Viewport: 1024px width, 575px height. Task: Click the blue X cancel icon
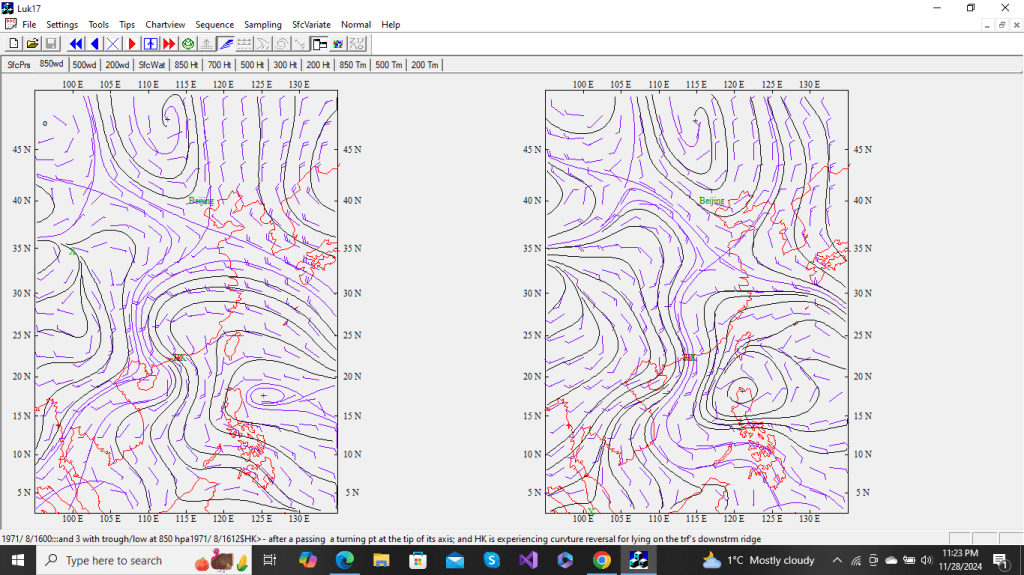click(x=113, y=44)
